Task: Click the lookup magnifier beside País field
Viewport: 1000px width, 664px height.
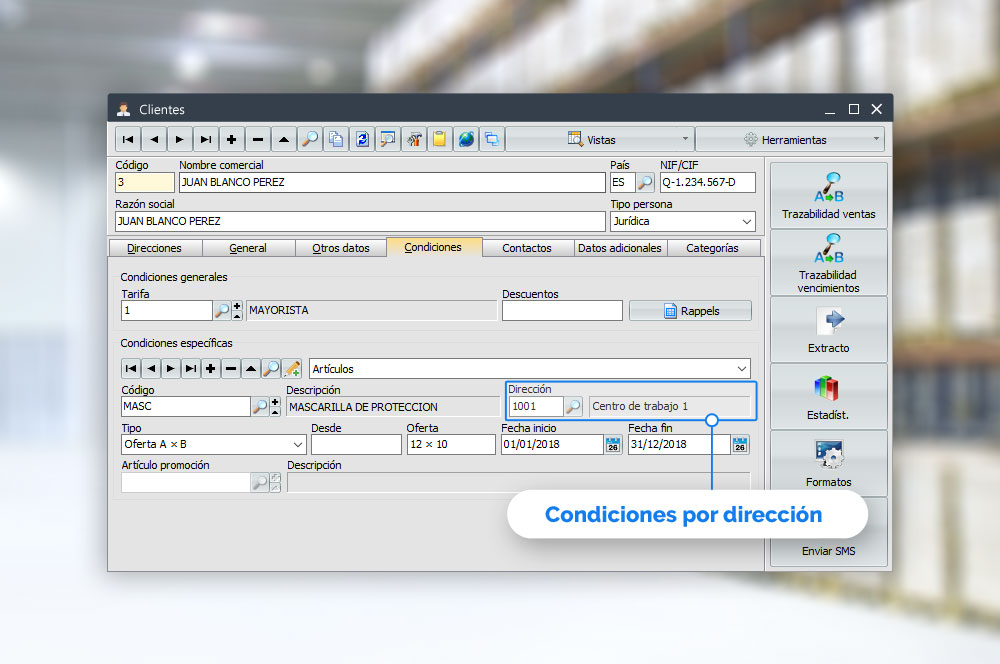Action: pos(646,183)
